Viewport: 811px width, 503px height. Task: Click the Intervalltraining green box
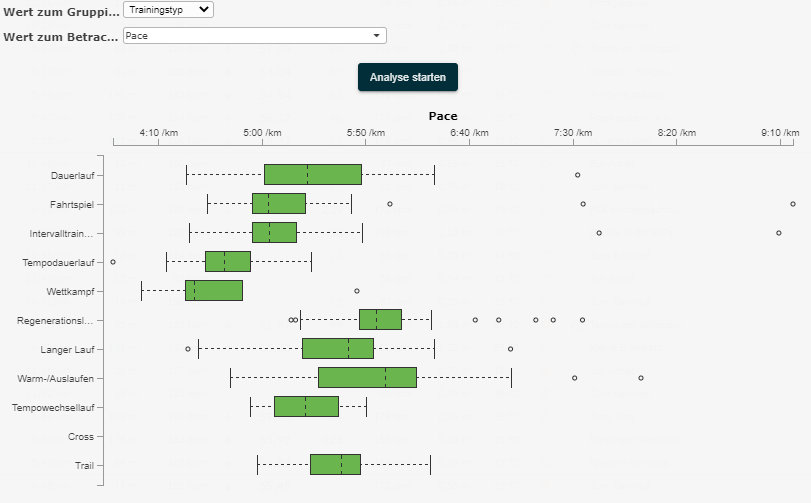coord(274,233)
